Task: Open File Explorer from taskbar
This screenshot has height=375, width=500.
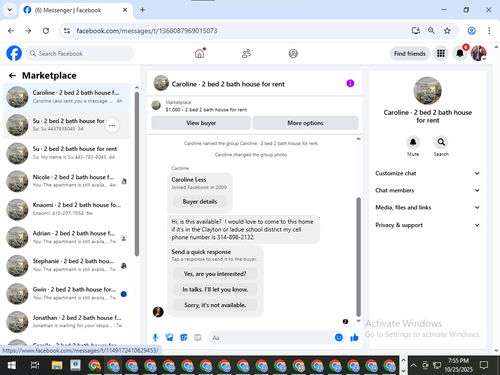Action: point(57,365)
